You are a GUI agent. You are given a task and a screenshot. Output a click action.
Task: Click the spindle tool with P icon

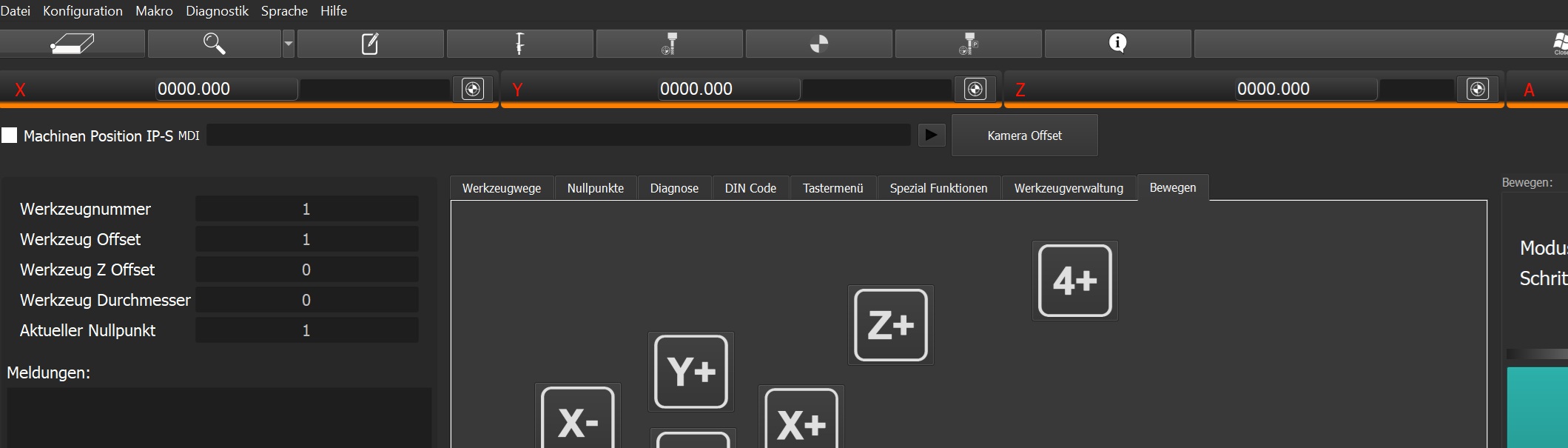968,44
